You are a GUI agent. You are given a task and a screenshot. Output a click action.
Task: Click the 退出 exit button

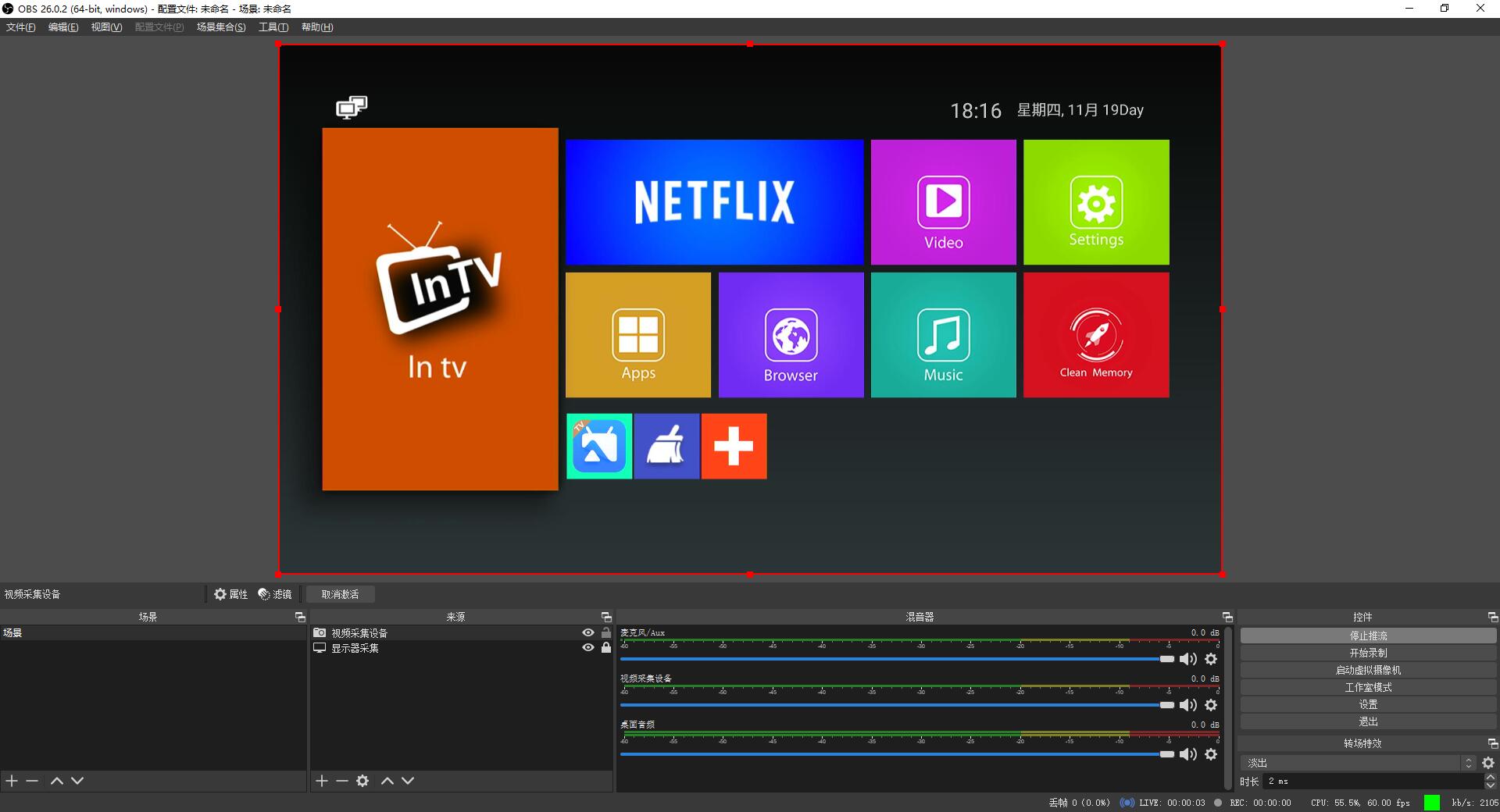click(x=1368, y=721)
